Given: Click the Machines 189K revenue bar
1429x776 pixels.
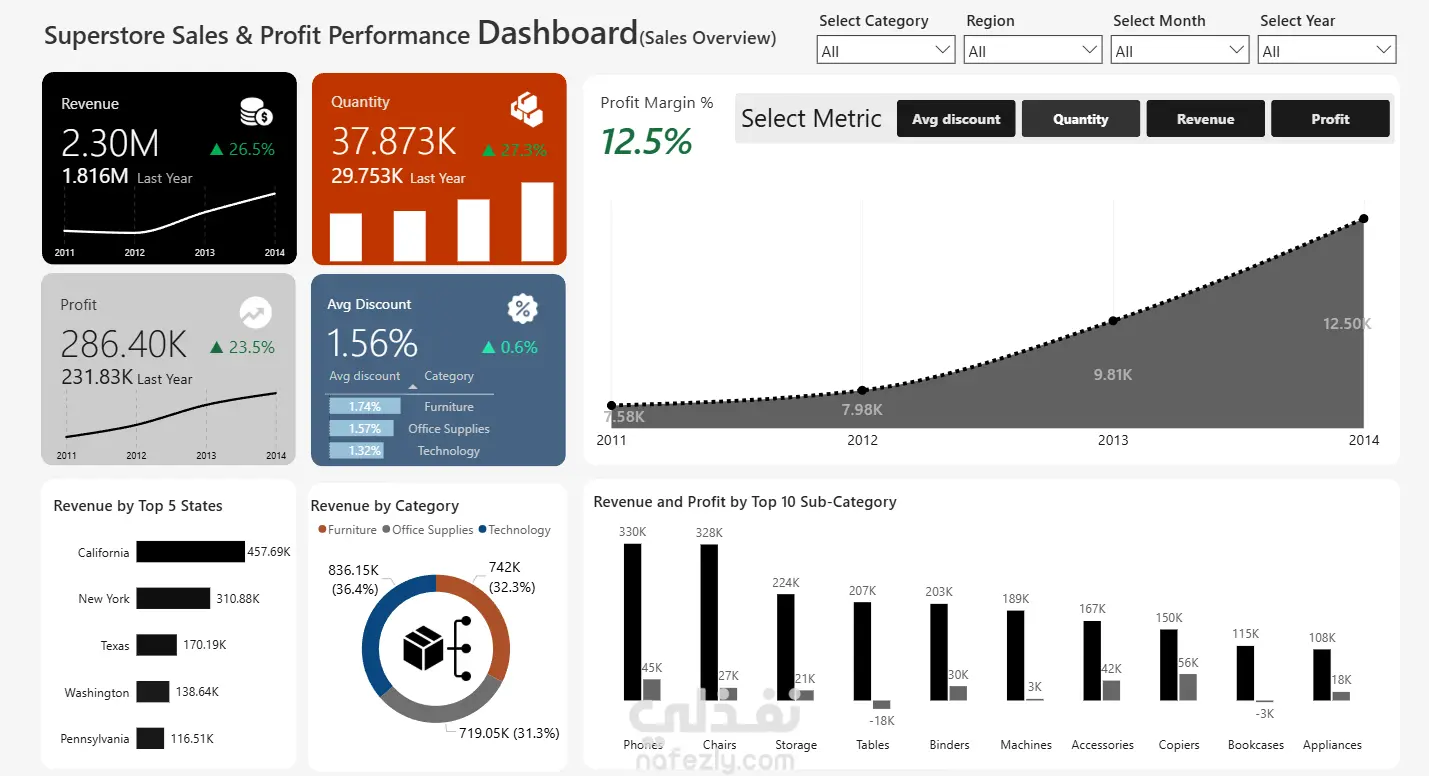Looking at the screenshot, I should click(1015, 655).
